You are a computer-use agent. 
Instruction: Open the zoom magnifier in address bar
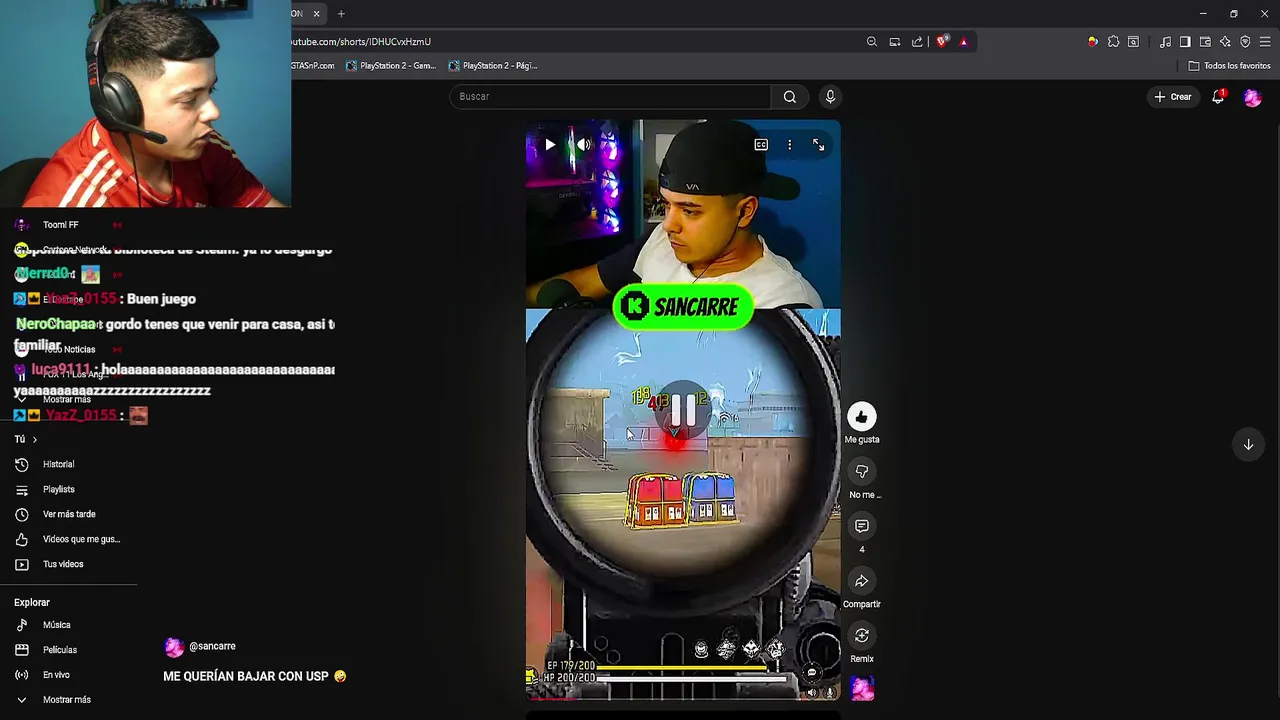872,42
